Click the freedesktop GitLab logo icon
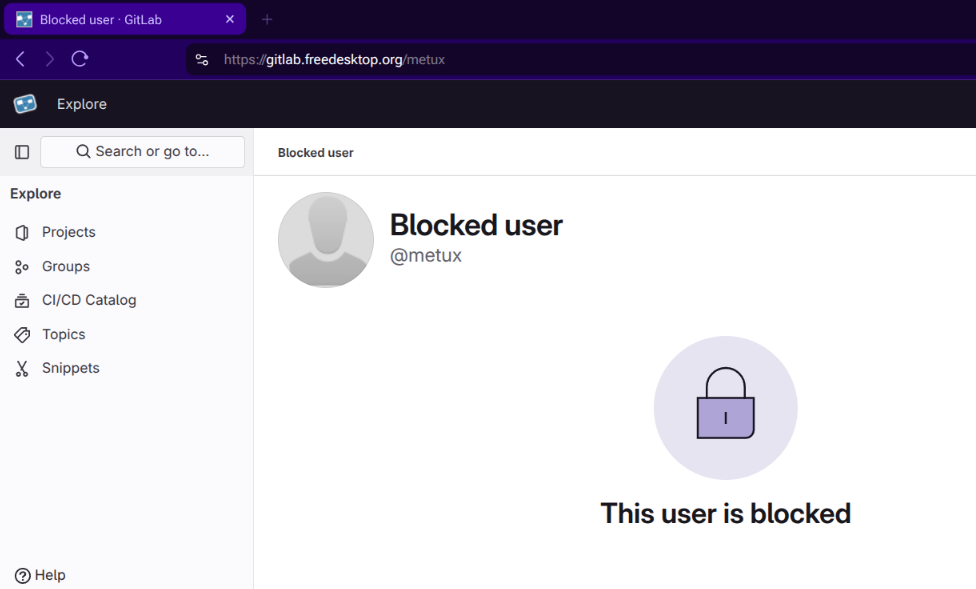 [25, 104]
